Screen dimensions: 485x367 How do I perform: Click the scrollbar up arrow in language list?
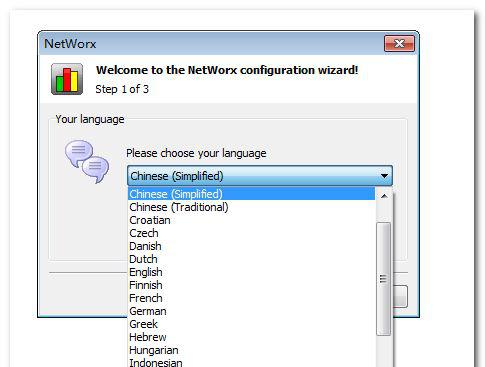click(x=384, y=196)
